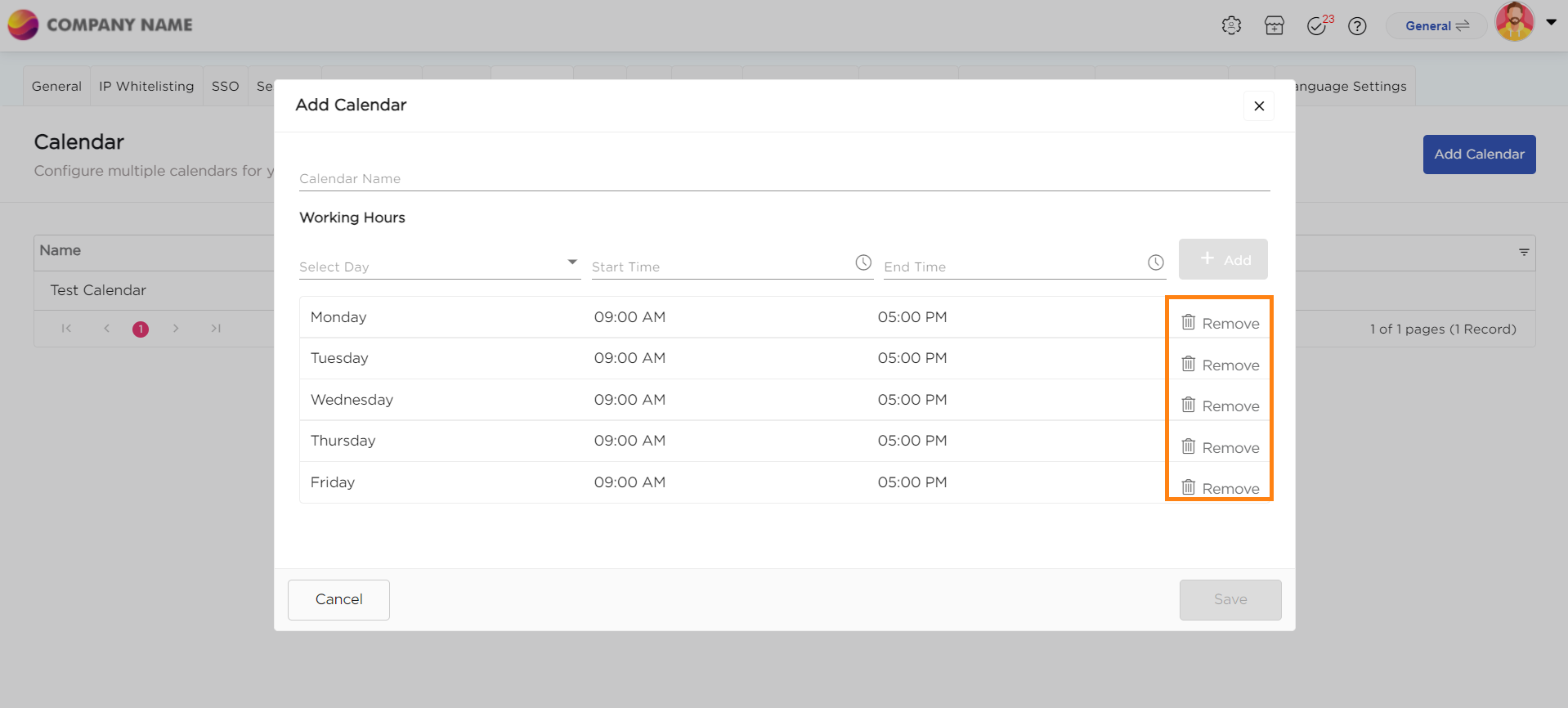
Task: Close the Add Calendar dialog
Action: click(1259, 106)
